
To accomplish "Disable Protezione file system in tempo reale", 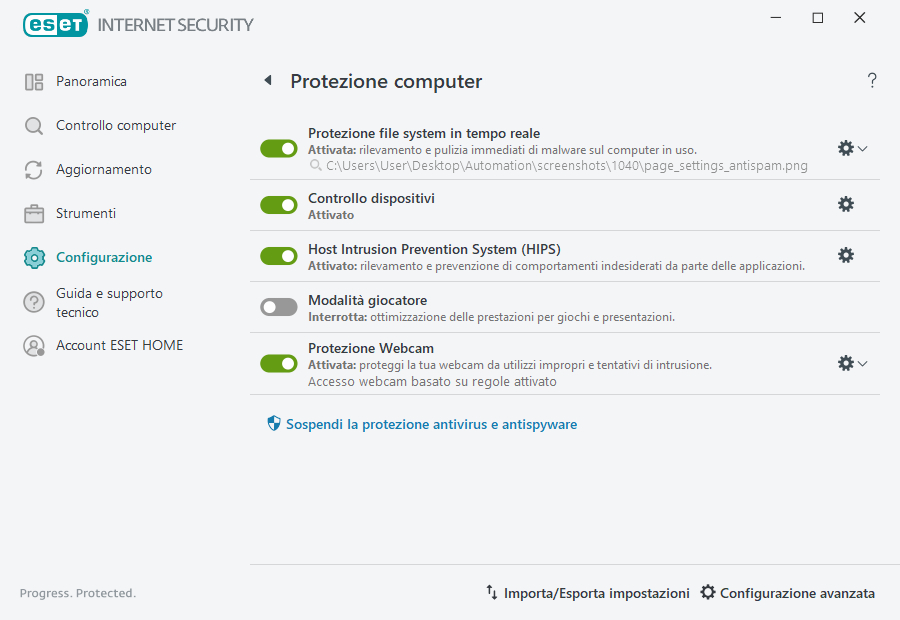I will [x=278, y=148].
